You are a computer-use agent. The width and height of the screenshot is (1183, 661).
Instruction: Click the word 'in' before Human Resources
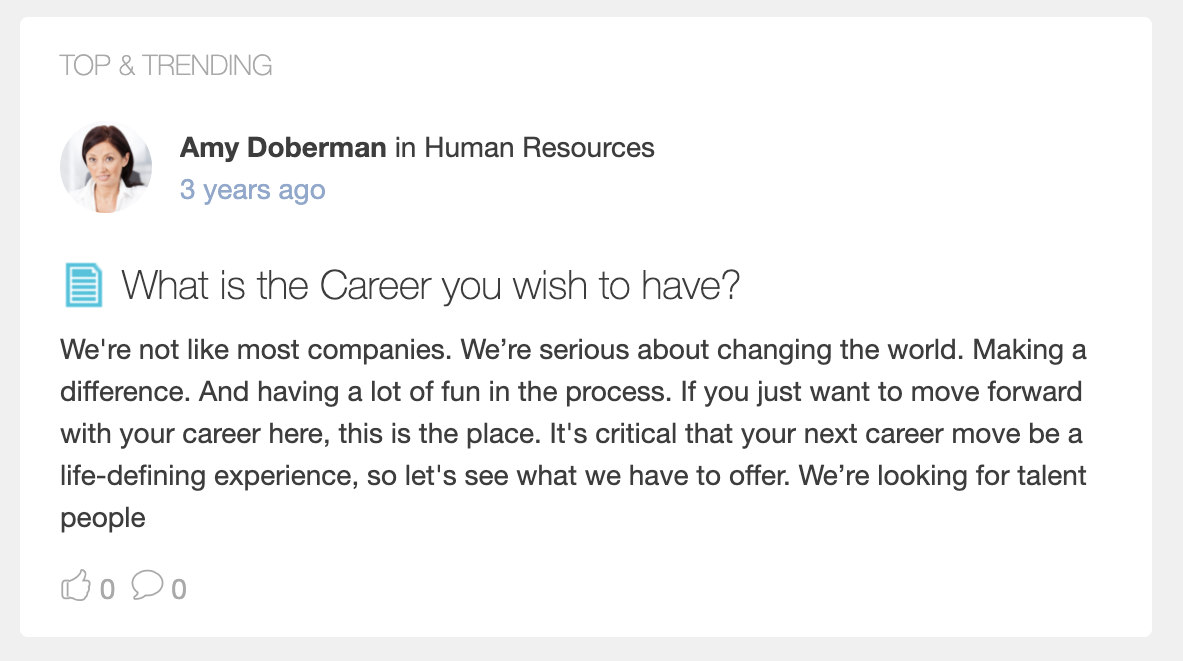[x=405, y=147]
